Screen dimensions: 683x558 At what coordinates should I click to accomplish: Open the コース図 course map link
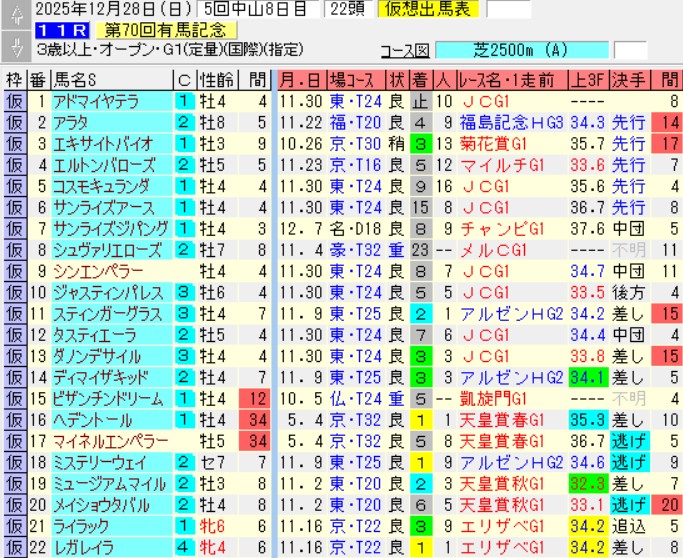[404, 51]
